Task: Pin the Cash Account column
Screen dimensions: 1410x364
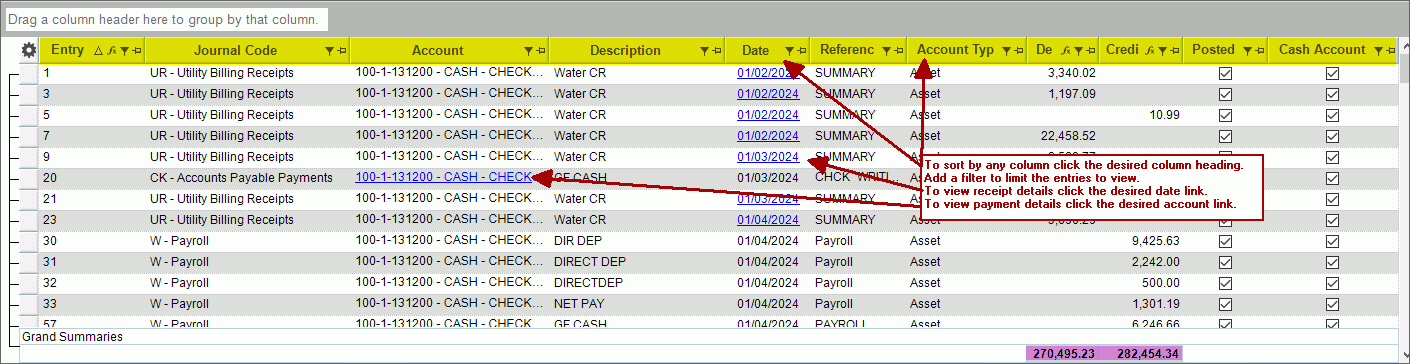Action: [x=1390, y=51]
